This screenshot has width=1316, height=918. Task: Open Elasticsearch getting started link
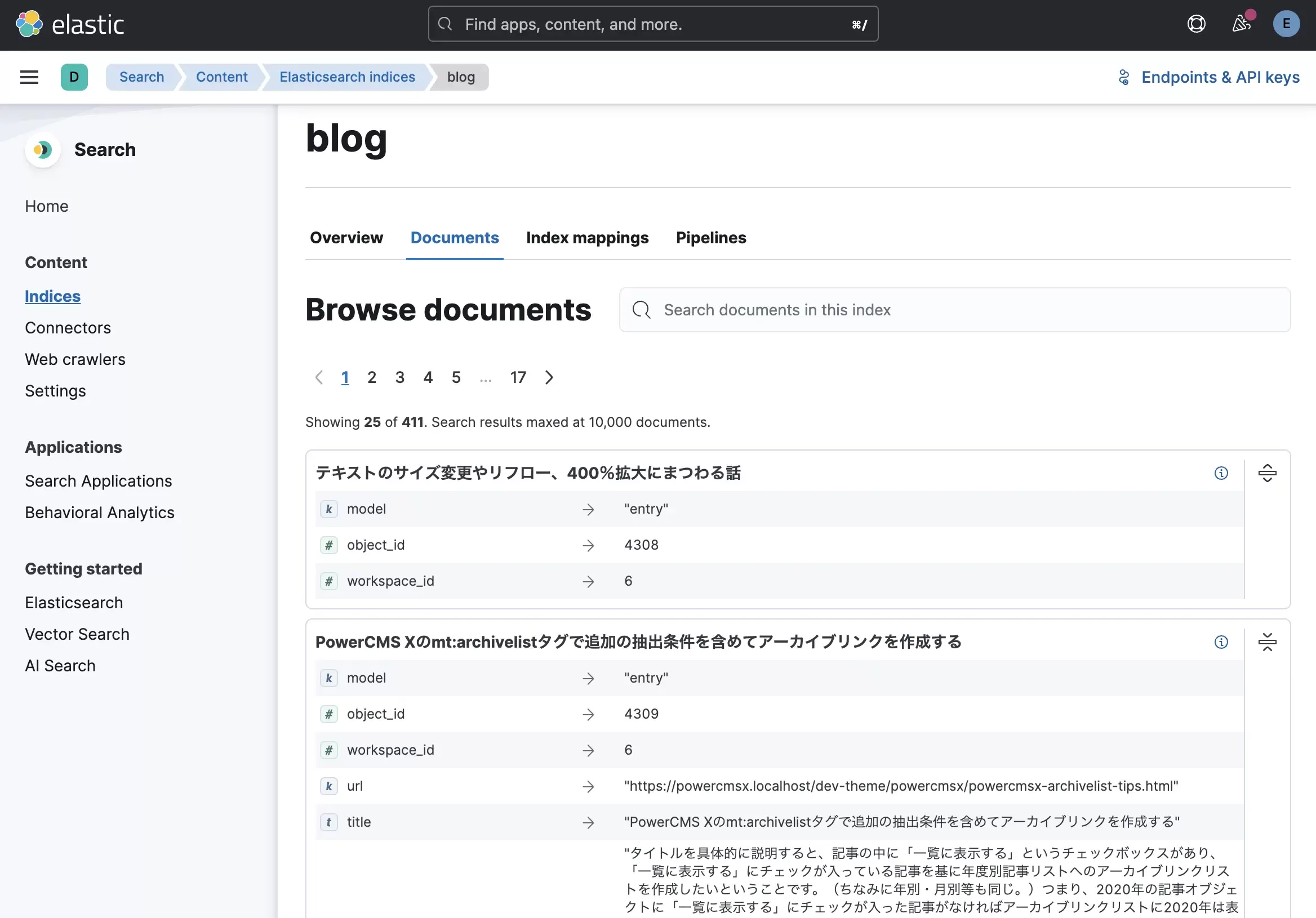click(73, 603)
